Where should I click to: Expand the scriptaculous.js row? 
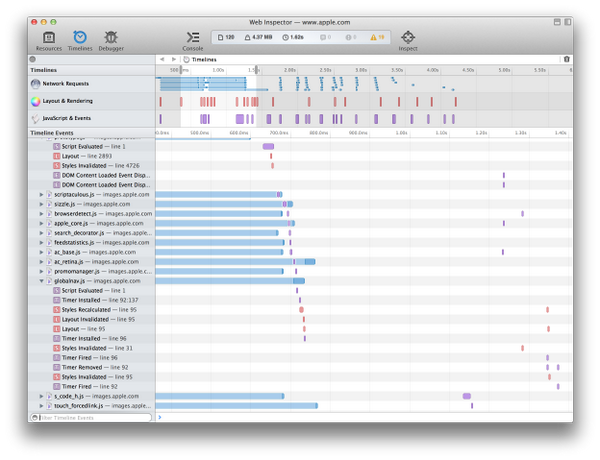41,194
